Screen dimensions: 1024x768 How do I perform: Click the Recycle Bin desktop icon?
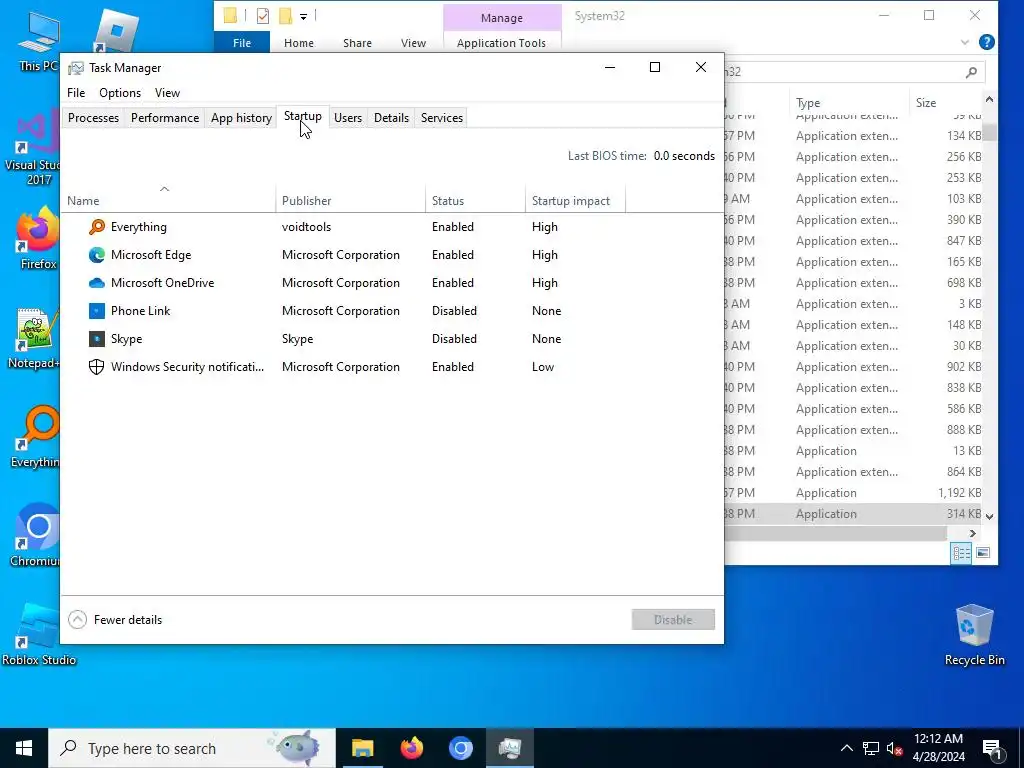(x=974, y=635)
